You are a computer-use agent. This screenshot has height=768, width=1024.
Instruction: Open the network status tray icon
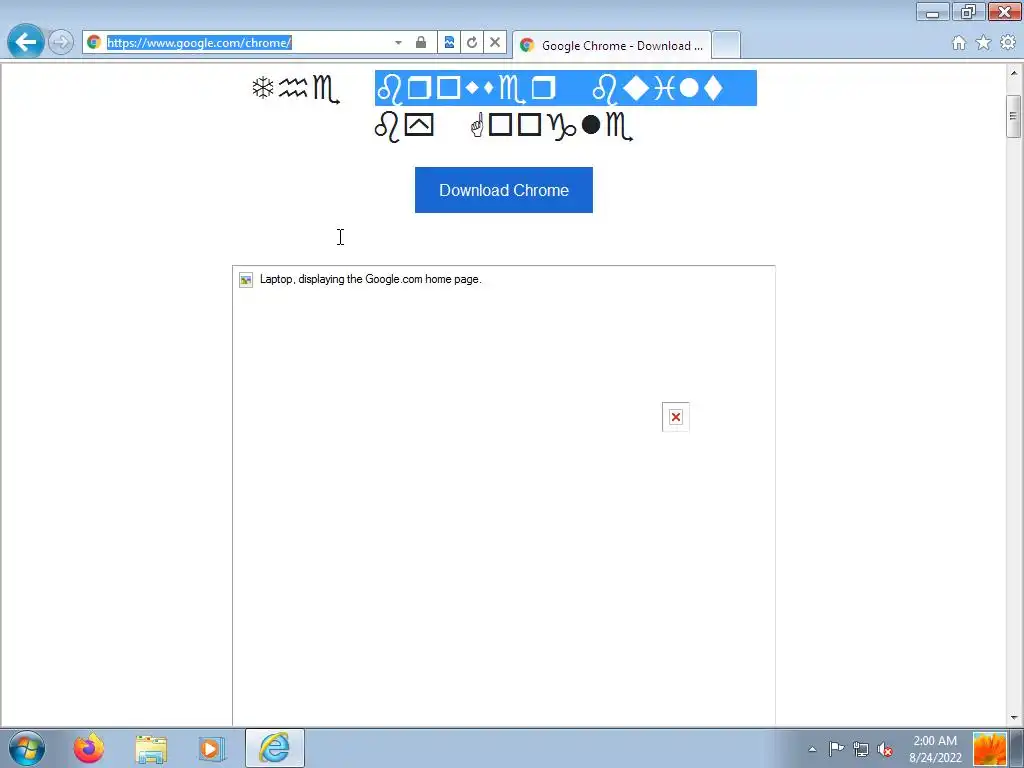click(x=861, y=749)
